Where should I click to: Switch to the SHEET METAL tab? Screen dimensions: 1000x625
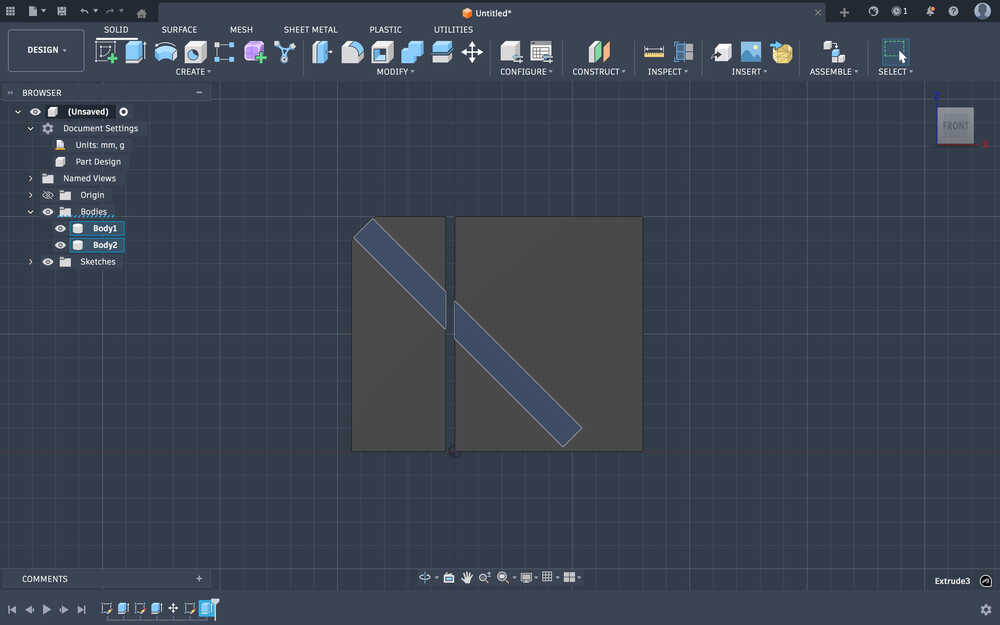pos(311,29)
